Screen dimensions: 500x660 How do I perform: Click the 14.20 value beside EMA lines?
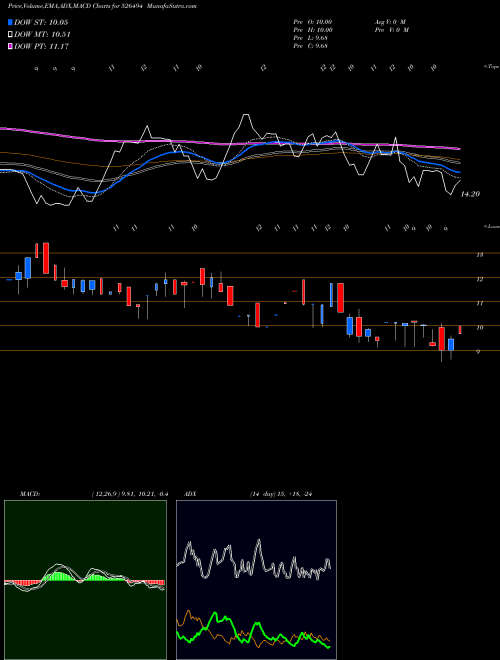click(470, 194)
